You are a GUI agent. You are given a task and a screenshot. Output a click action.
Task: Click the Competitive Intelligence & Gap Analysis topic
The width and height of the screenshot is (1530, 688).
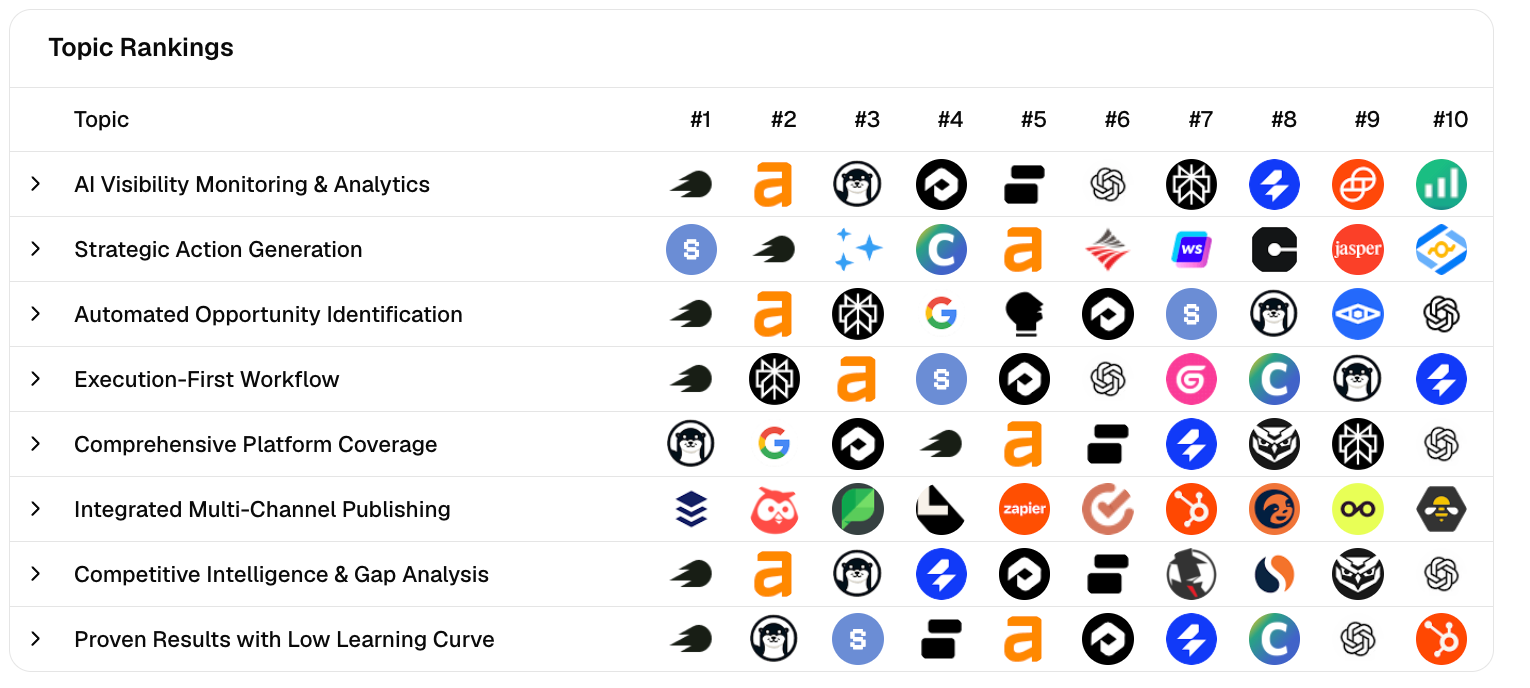281,574
